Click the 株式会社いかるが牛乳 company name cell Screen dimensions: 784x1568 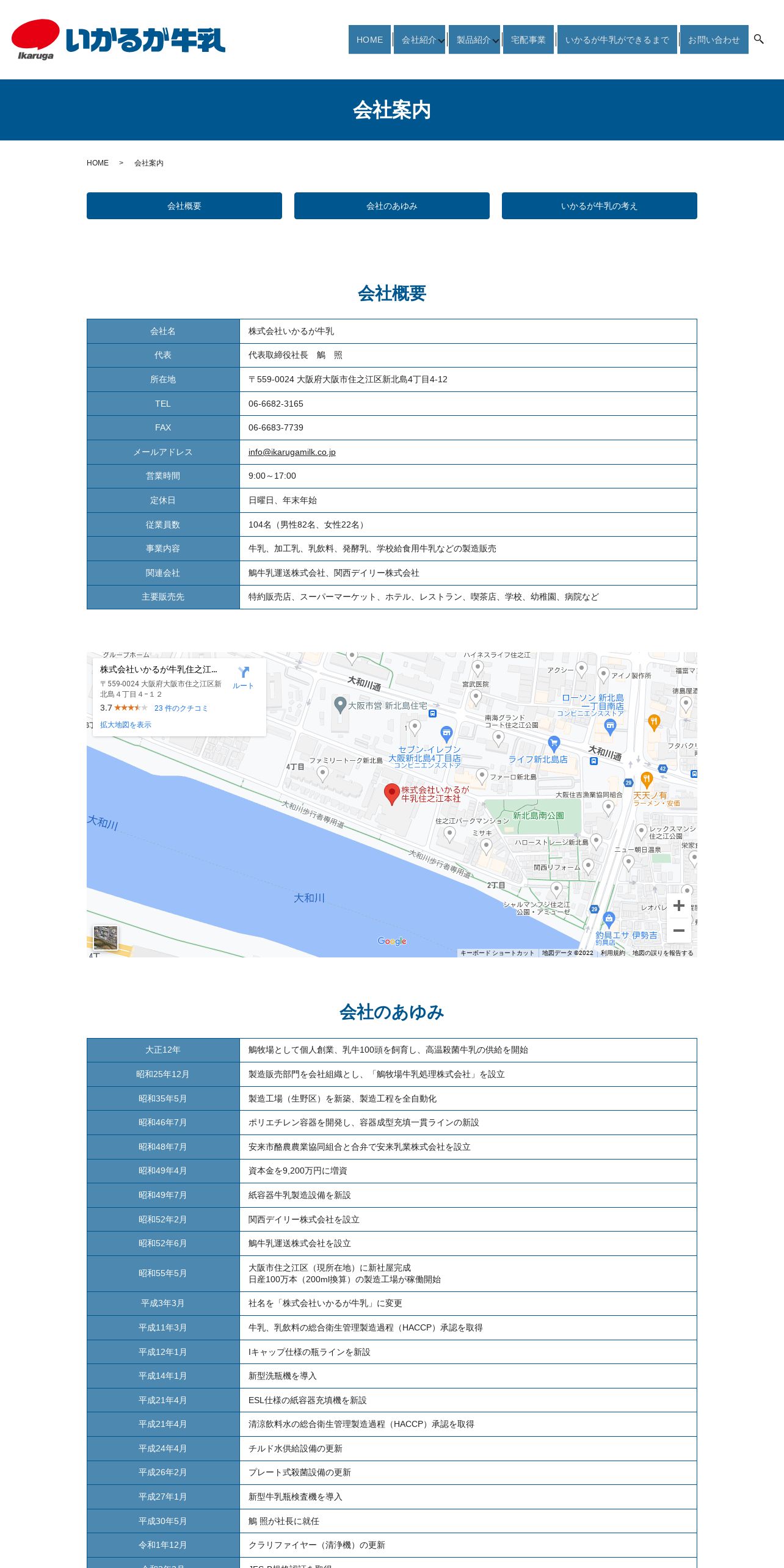[468, 331]
